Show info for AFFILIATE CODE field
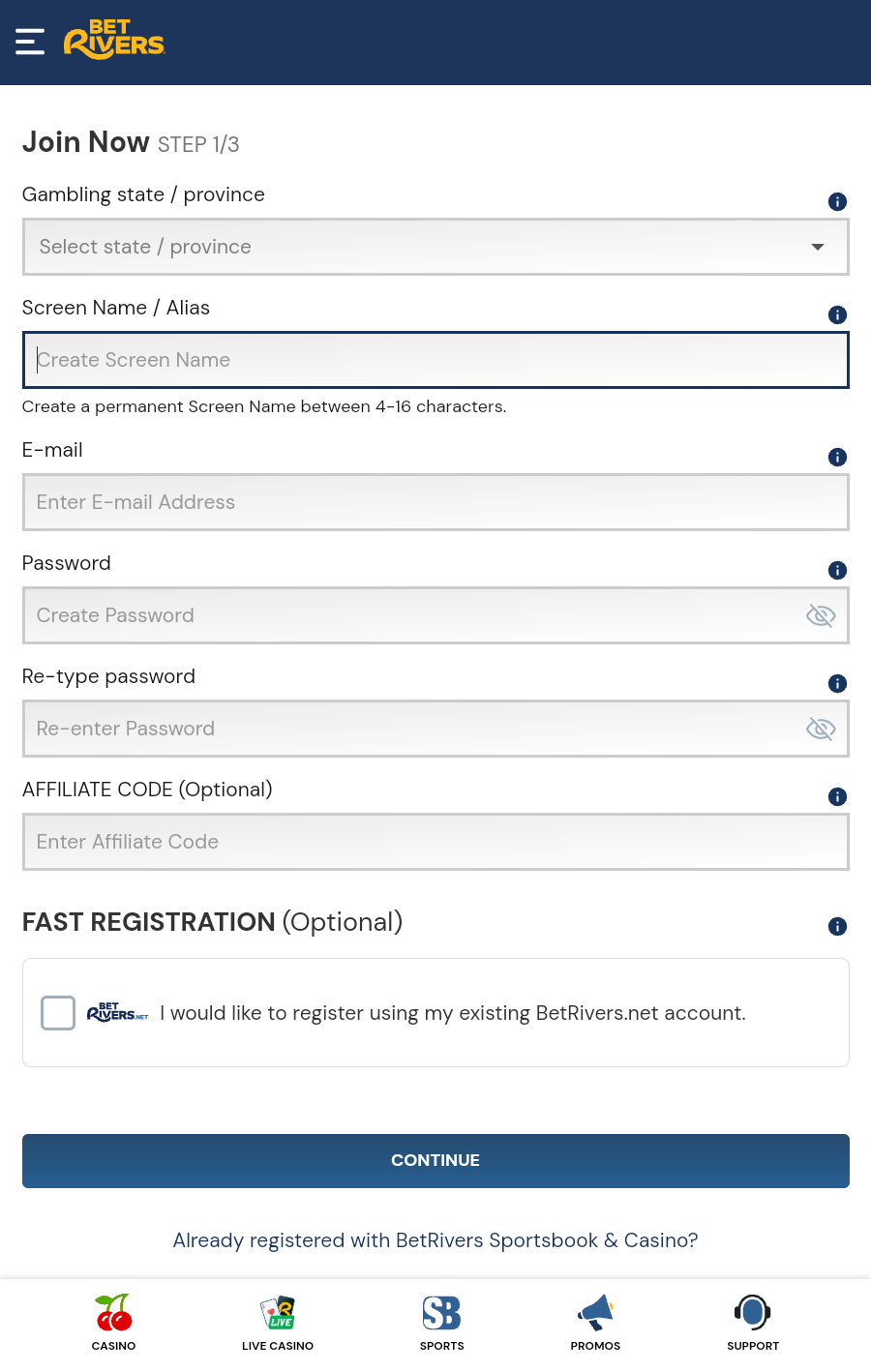The image size is (871, 1372). pyautogui.click(x=837, y=796)
